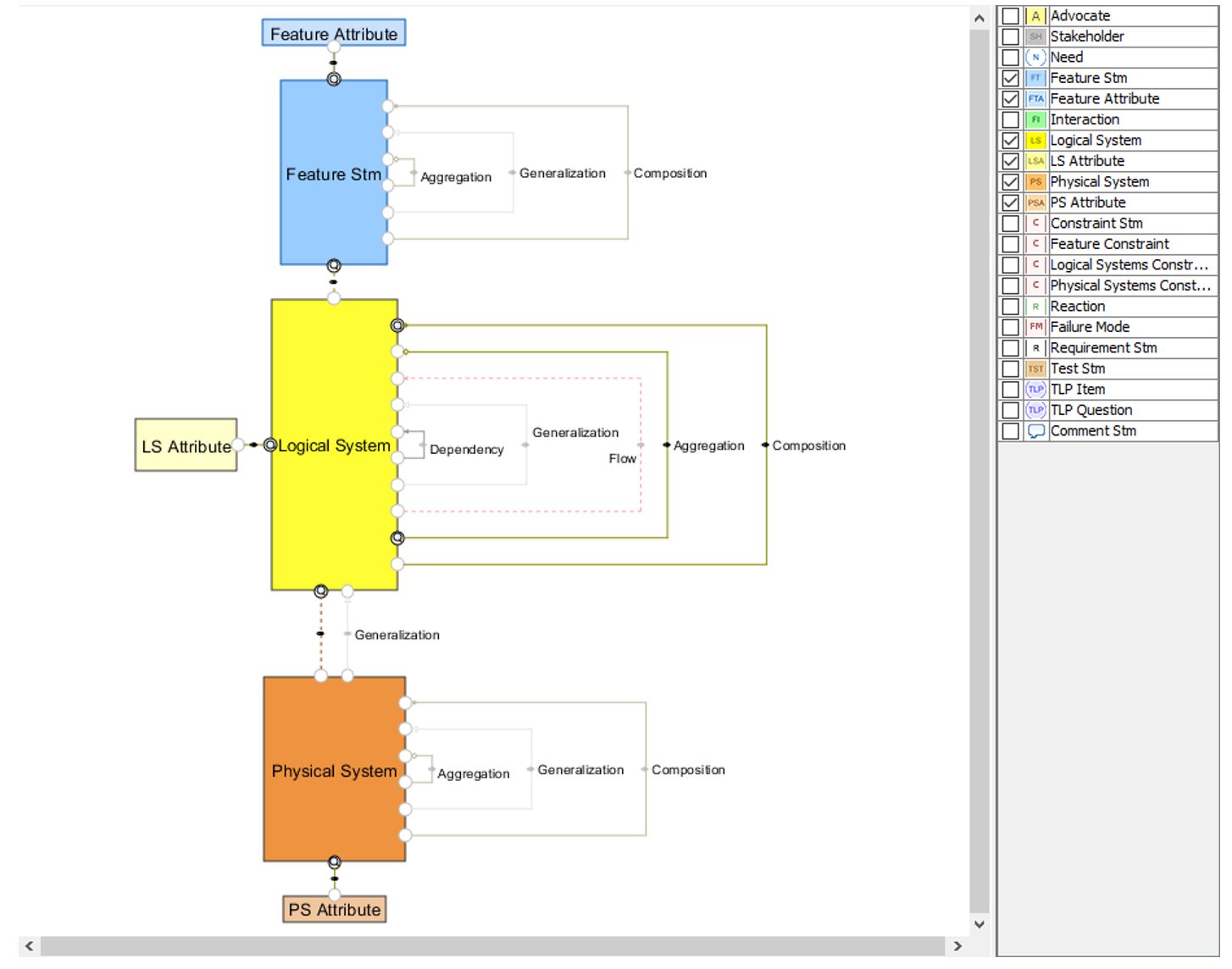The width and height of the screenshot is (1232, 969).
Task: Click the vertical scrollbar down arrow
Action: [x=979, y=925]
